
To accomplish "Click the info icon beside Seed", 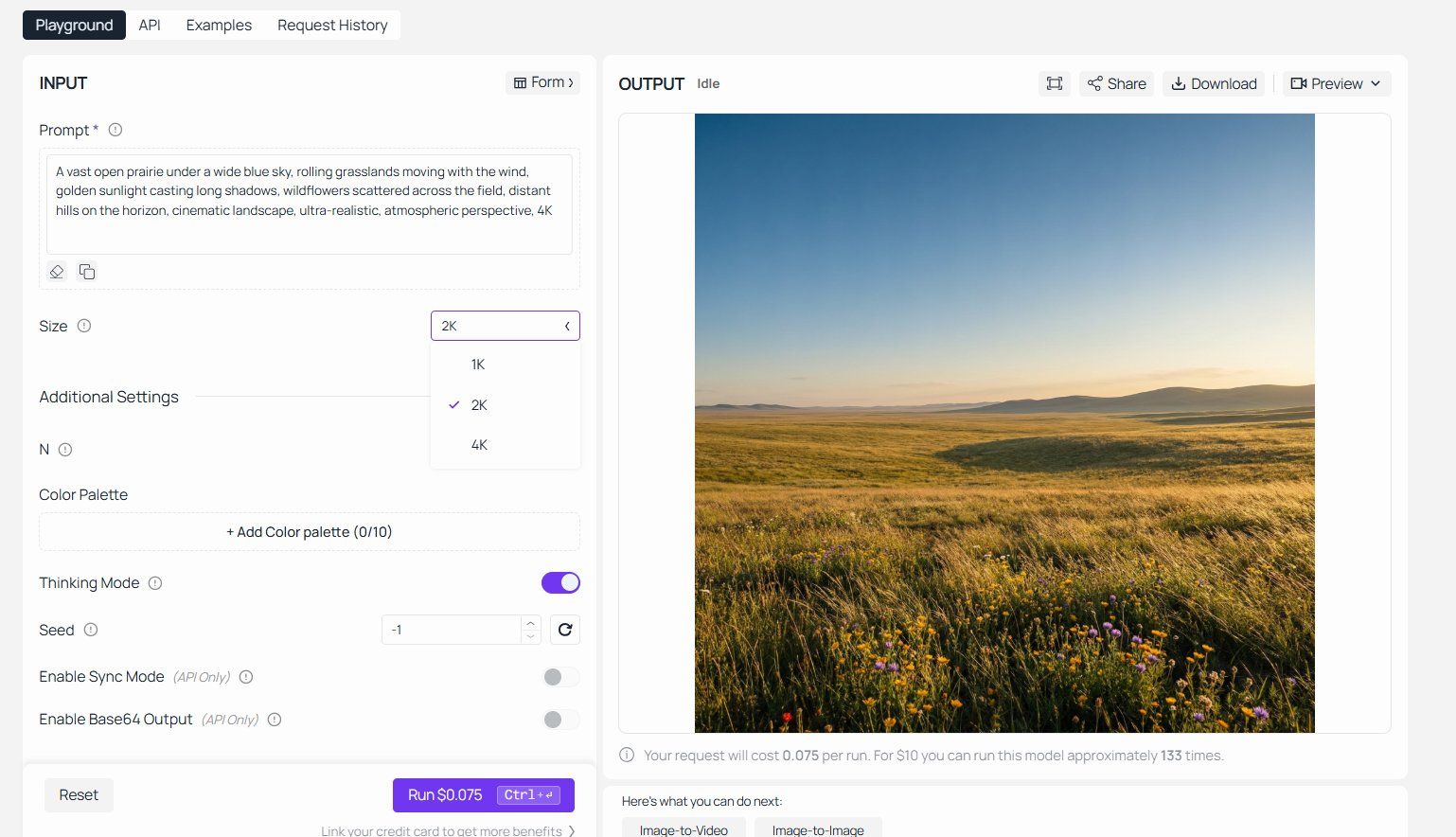I will pos(91,630).
